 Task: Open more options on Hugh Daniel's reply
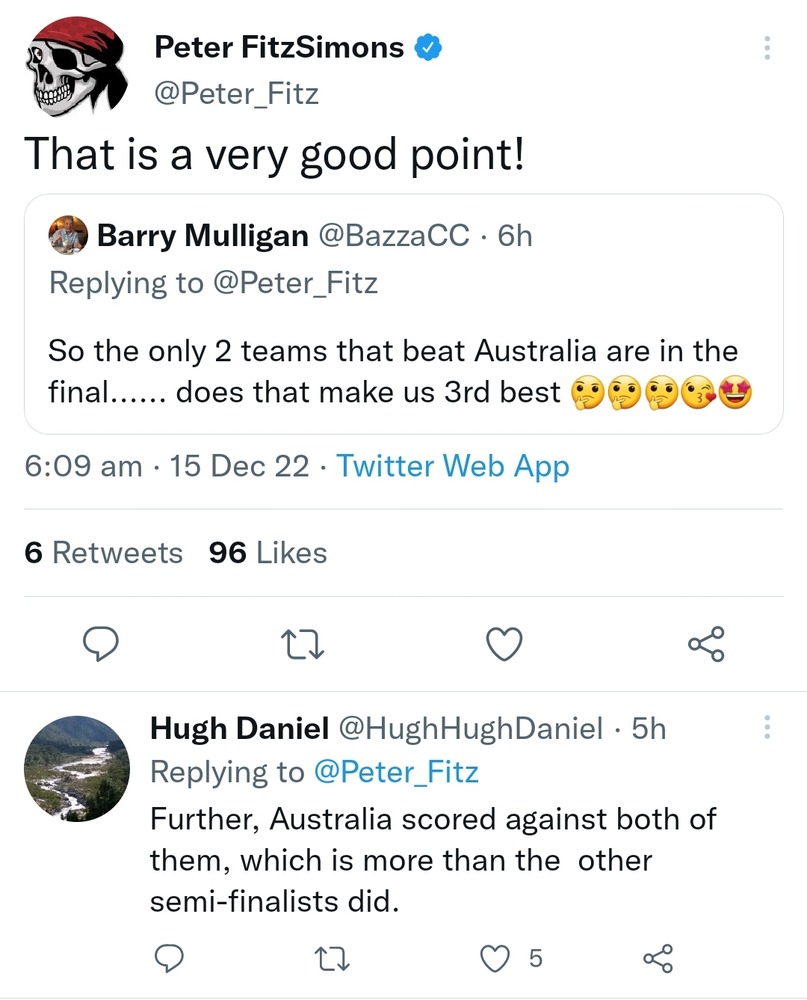767,727
